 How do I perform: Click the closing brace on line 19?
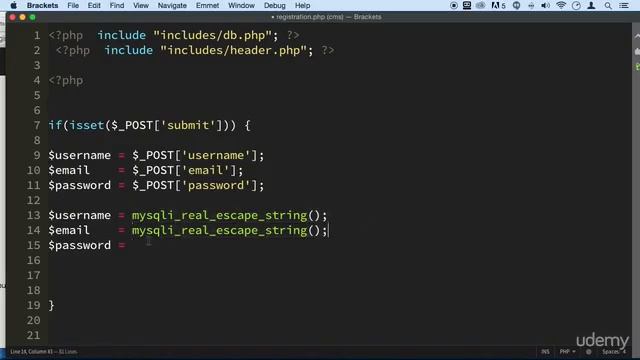tap(51, 305)
